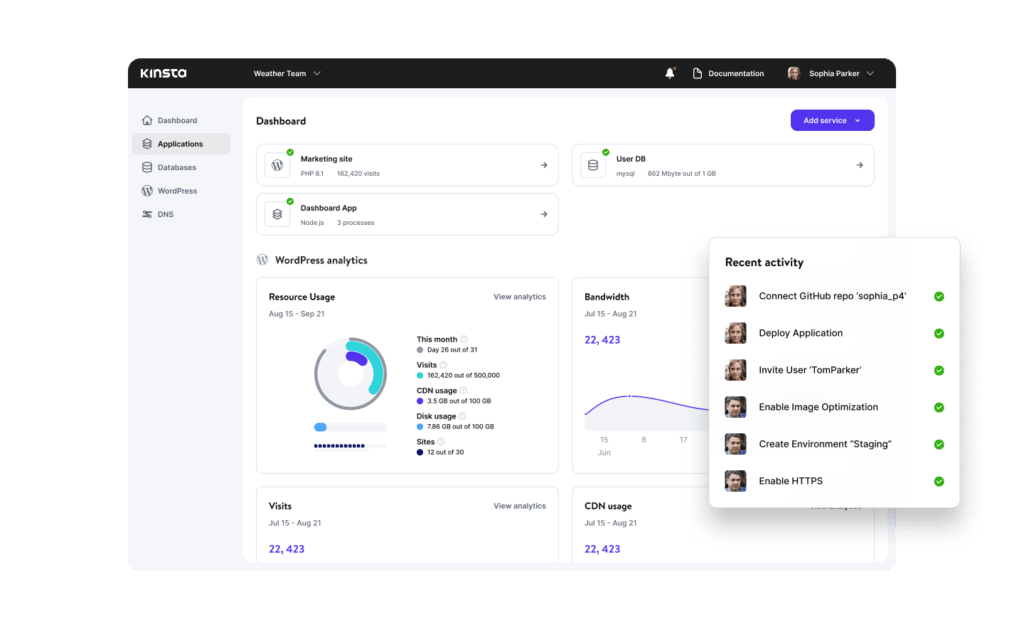
Task: Switch to the Dashboard heading section
Action: [x=281, y=120]
